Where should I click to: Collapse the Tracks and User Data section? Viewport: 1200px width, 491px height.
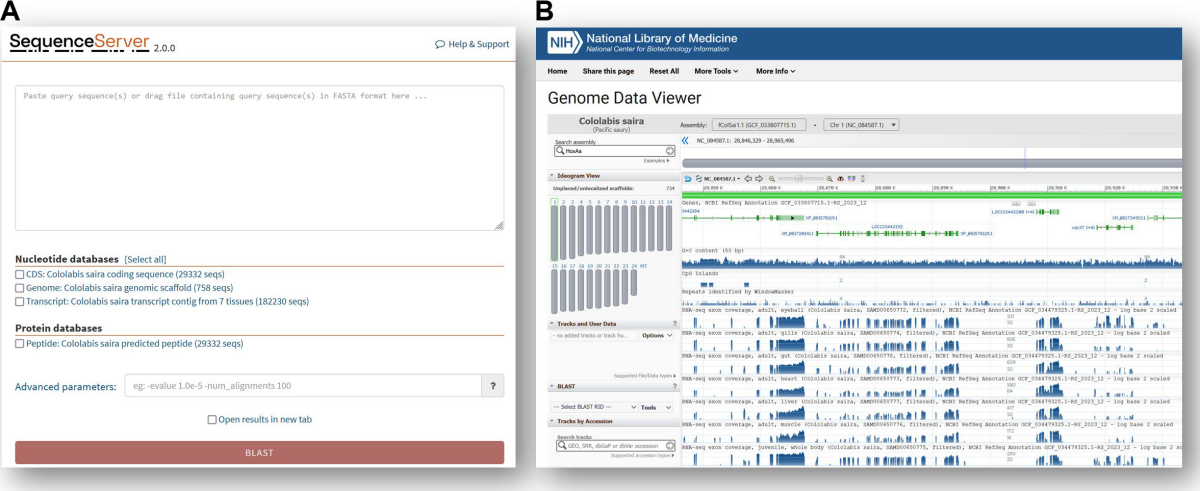(x=551, y=324)
